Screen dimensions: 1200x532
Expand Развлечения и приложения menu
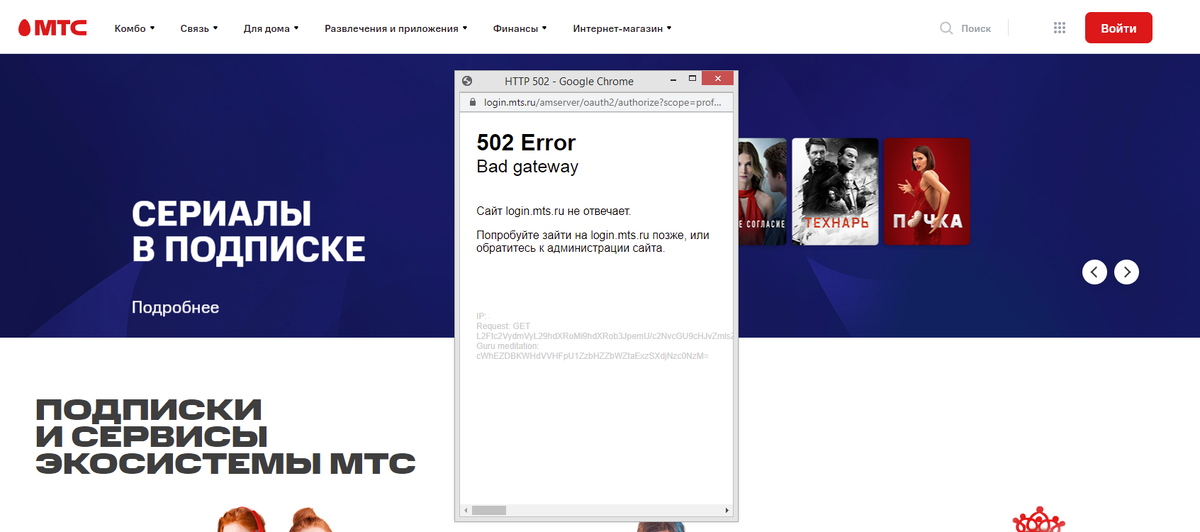396,28
